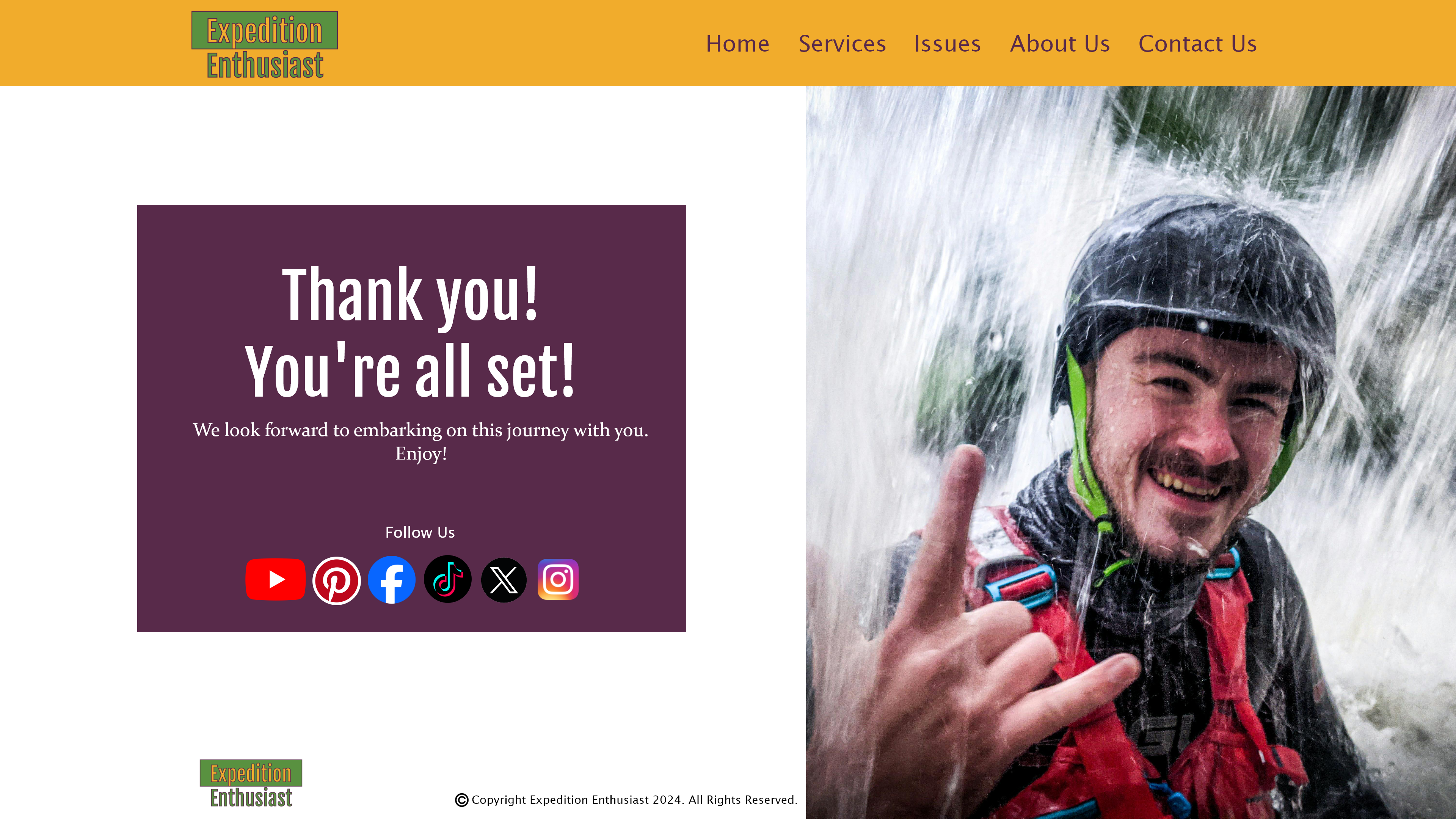The width and height of the screenshot is (1456, 819).
Task: Open the Facebook social icon
Action: click(x=392, y=580)
